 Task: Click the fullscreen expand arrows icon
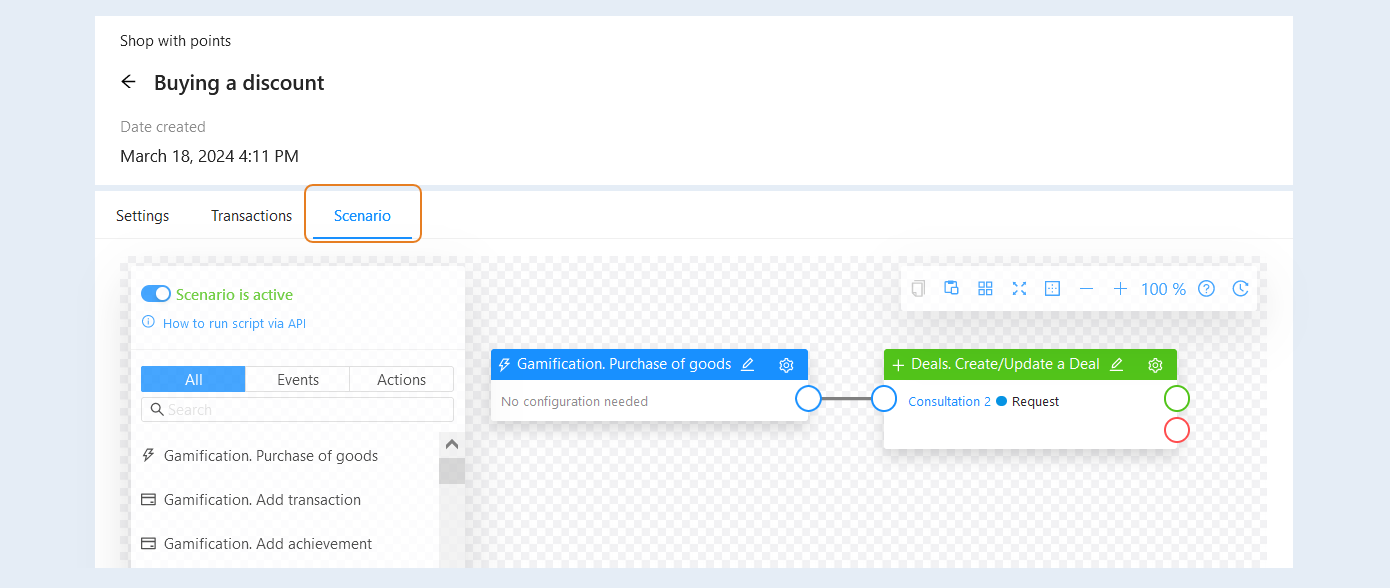[x=1019, y=288]
